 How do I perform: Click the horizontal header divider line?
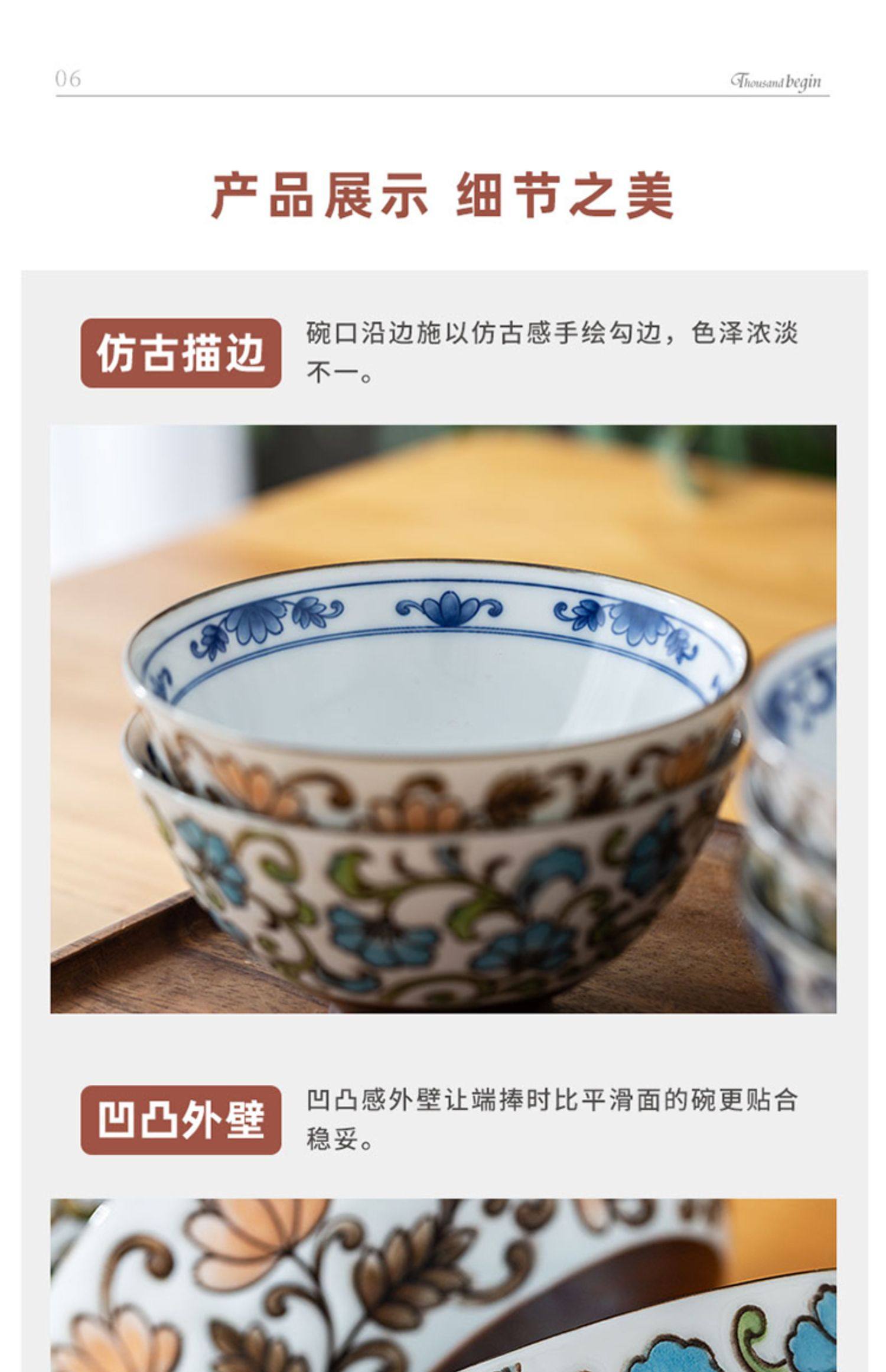(x=442, y=95)
